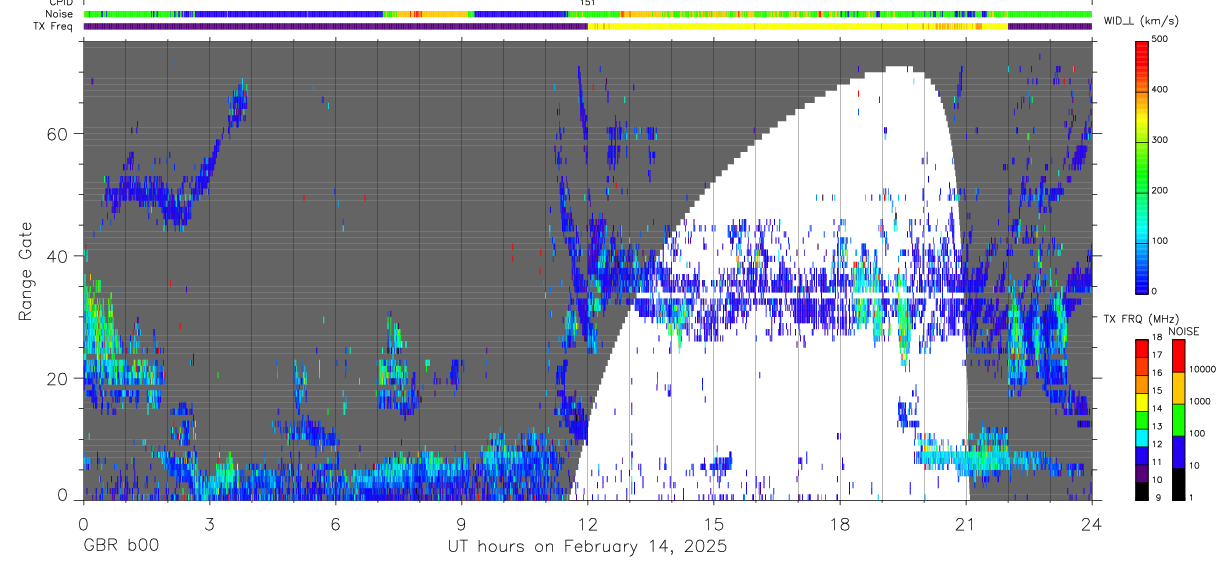1228x567 pixels.
Task: Click the "15" tick on the UT hours axis
Action: pyautogui.click(x=713, y=524)
